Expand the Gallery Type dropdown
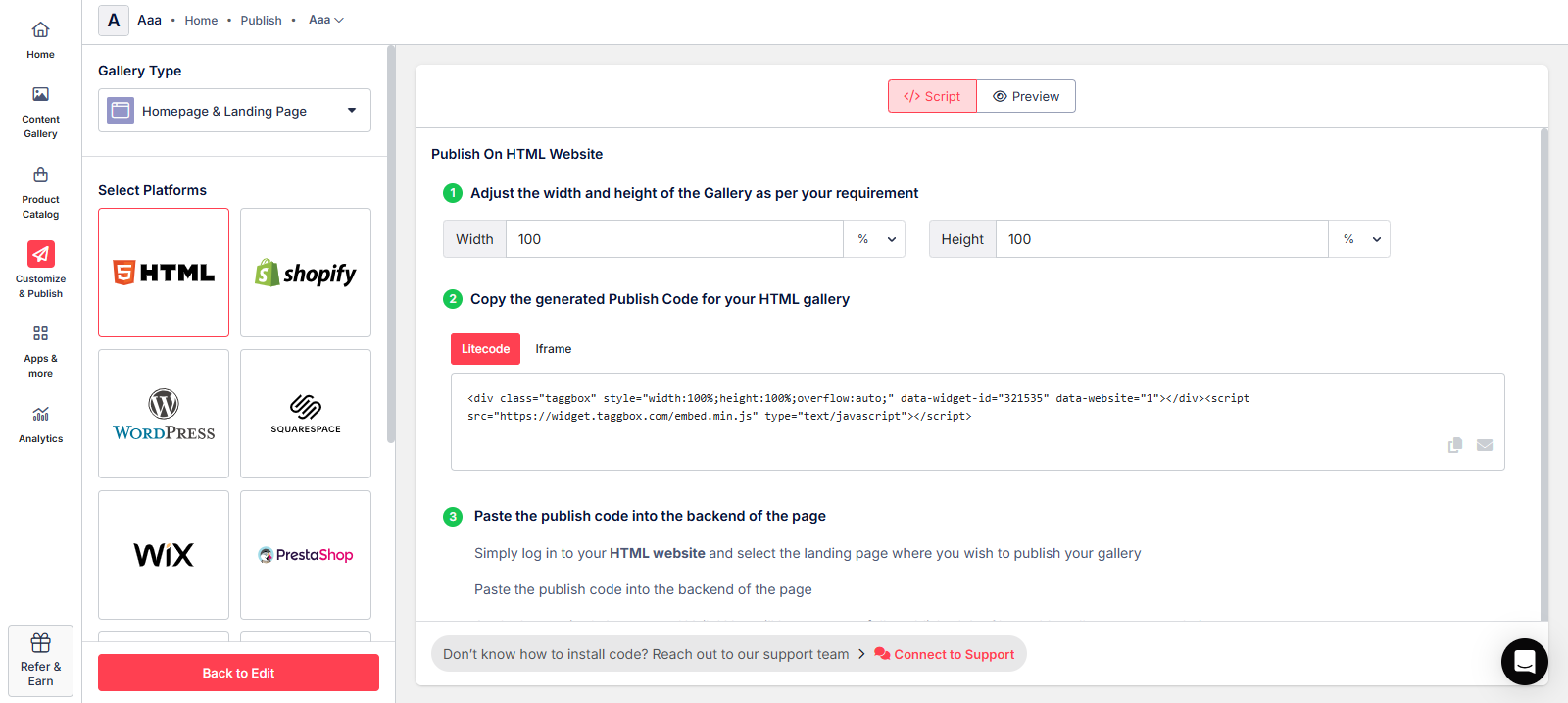1568x703 pixels. [x=234, y=111]
